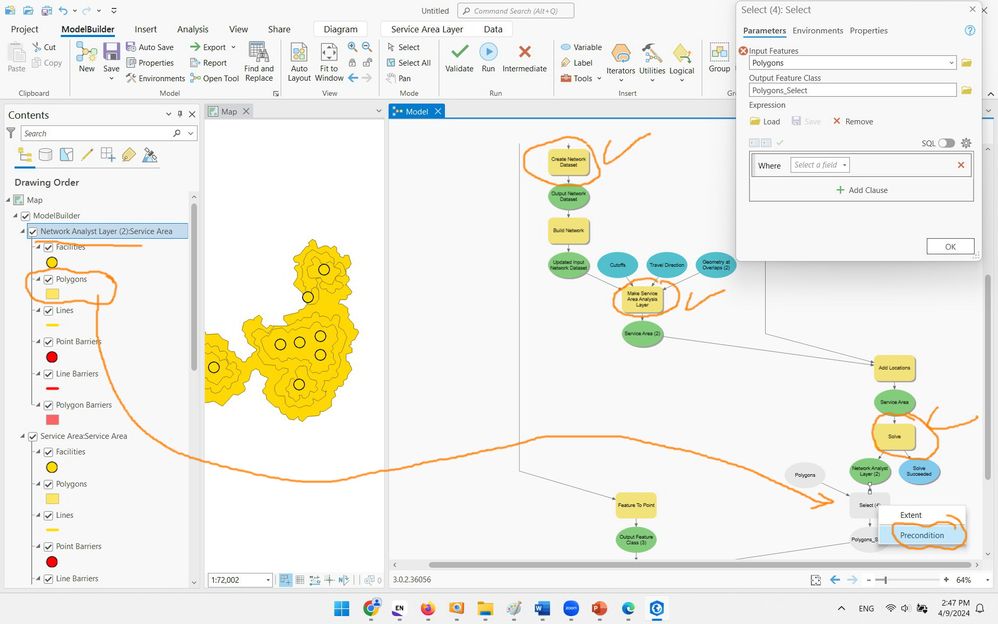The image size is (998, 624).
Task: Browse for Input Features folder icon
Action: 966,63
